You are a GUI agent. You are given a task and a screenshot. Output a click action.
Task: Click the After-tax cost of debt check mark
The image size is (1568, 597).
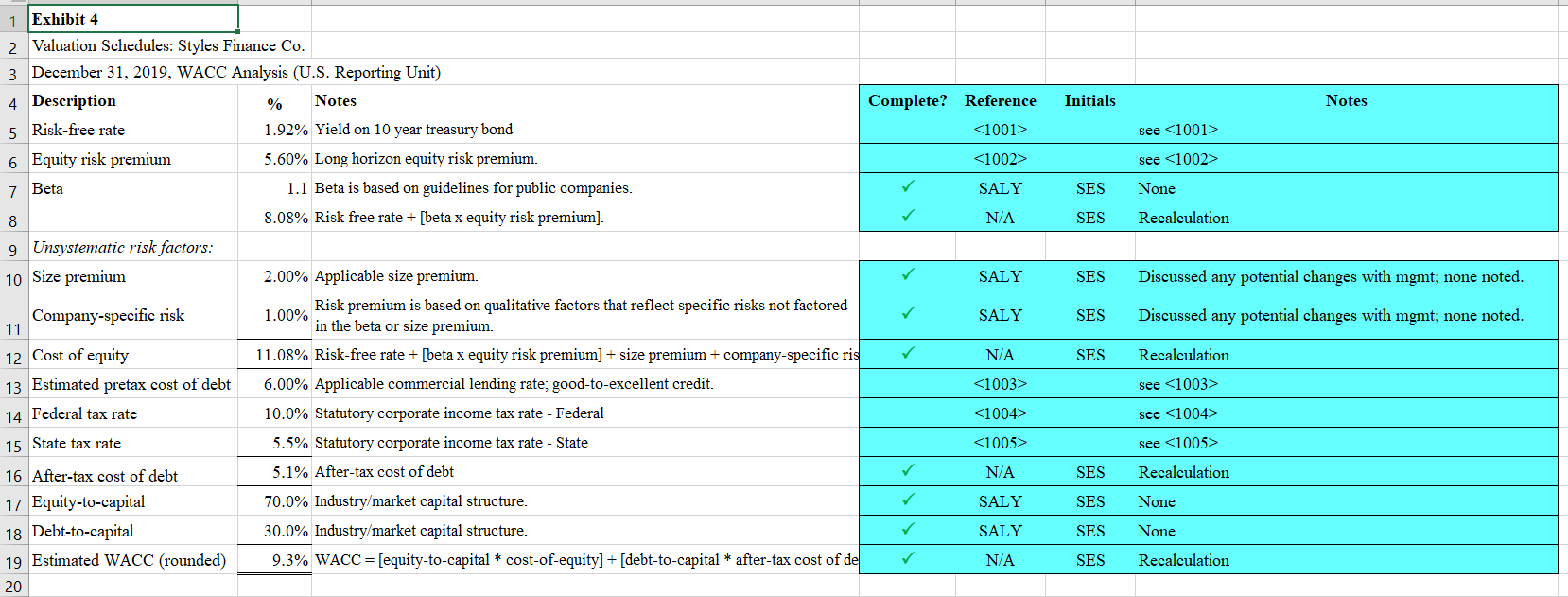coord(908,471)
